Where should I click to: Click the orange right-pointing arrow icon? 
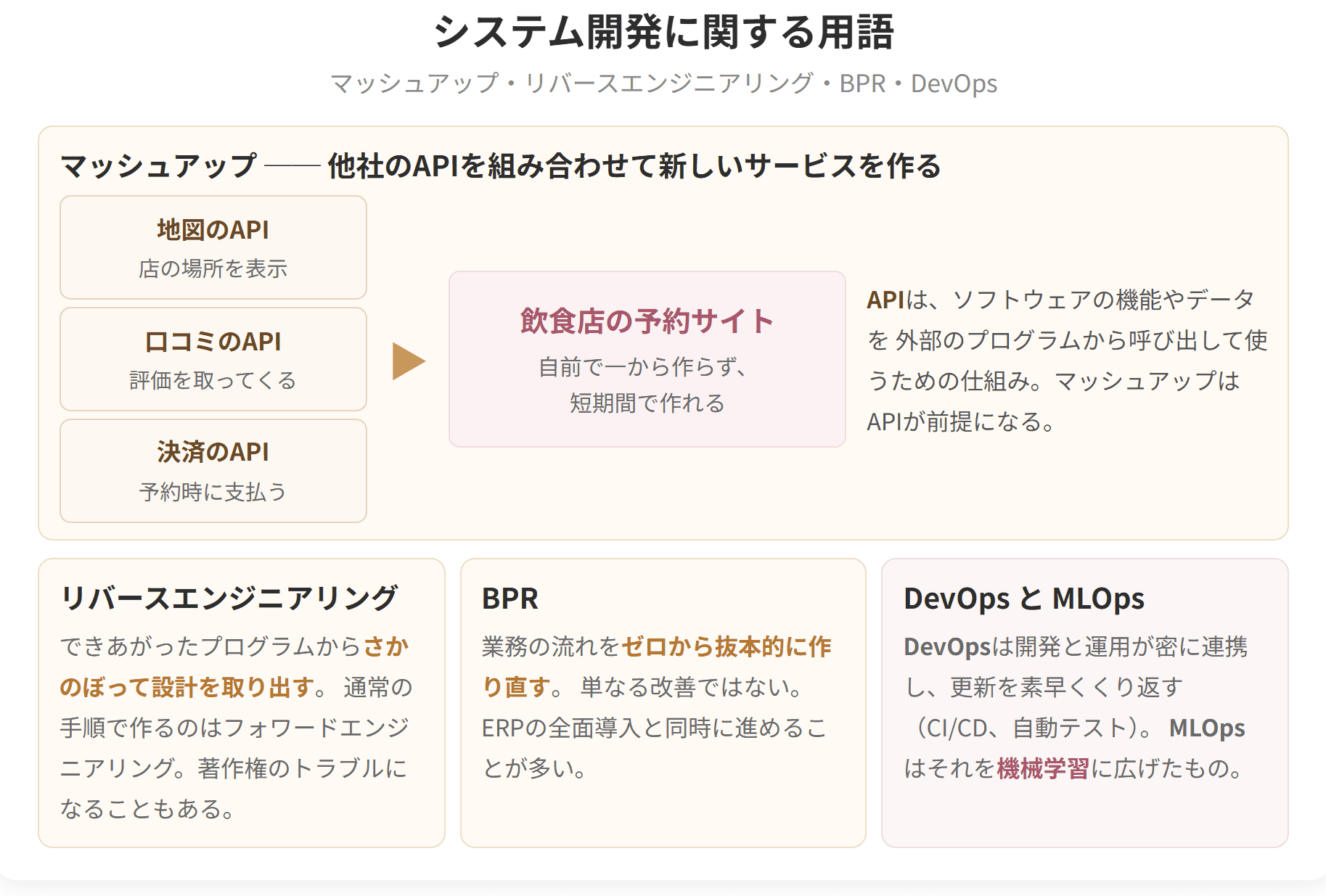pyautogui.click(x=408, y=361)
